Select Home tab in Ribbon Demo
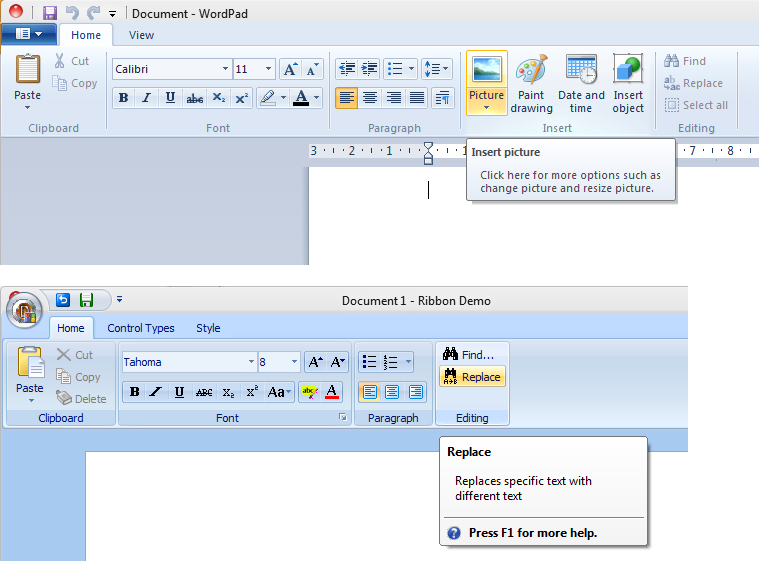The image size is (760, 561). (71, 328)
